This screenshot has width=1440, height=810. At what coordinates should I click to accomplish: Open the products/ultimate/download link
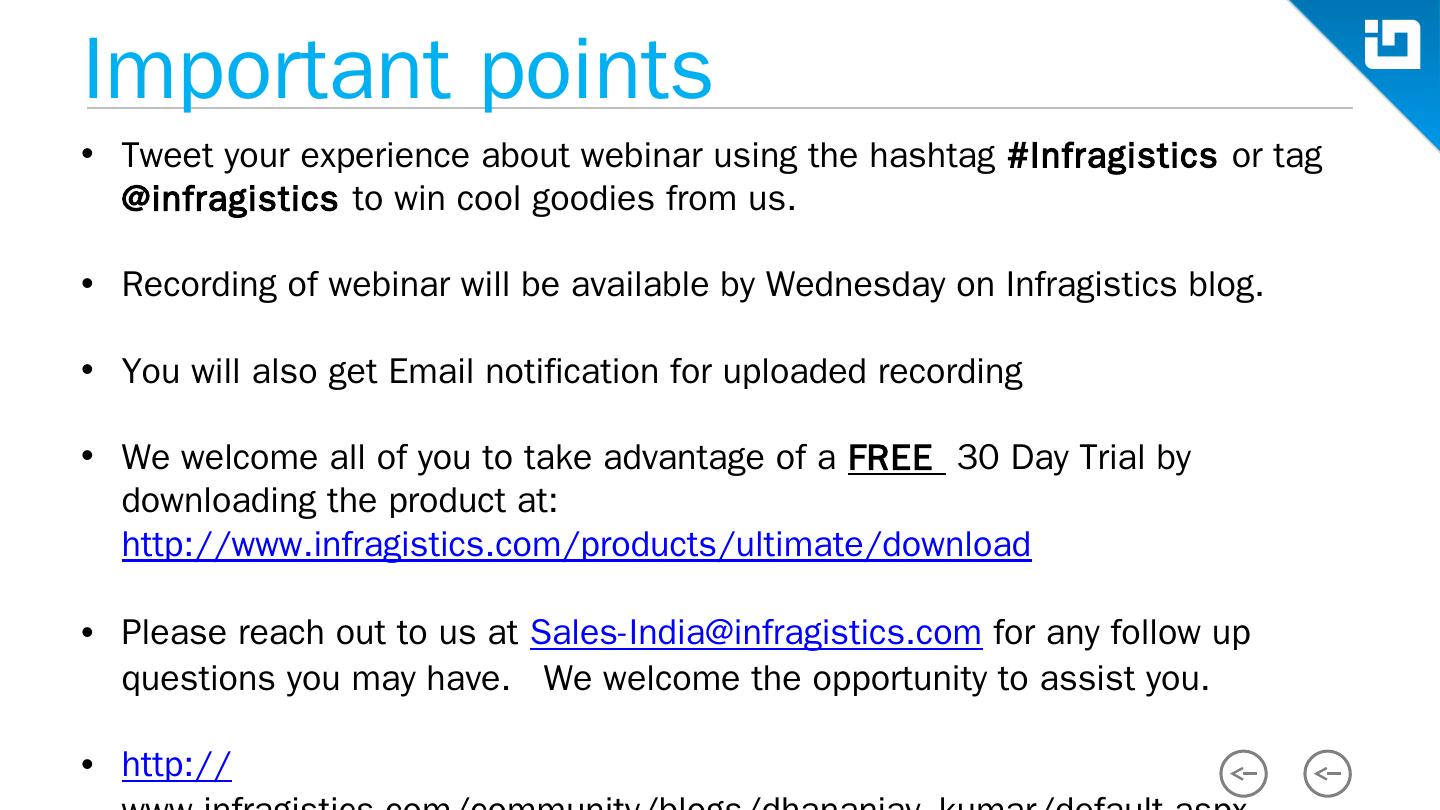576,545
